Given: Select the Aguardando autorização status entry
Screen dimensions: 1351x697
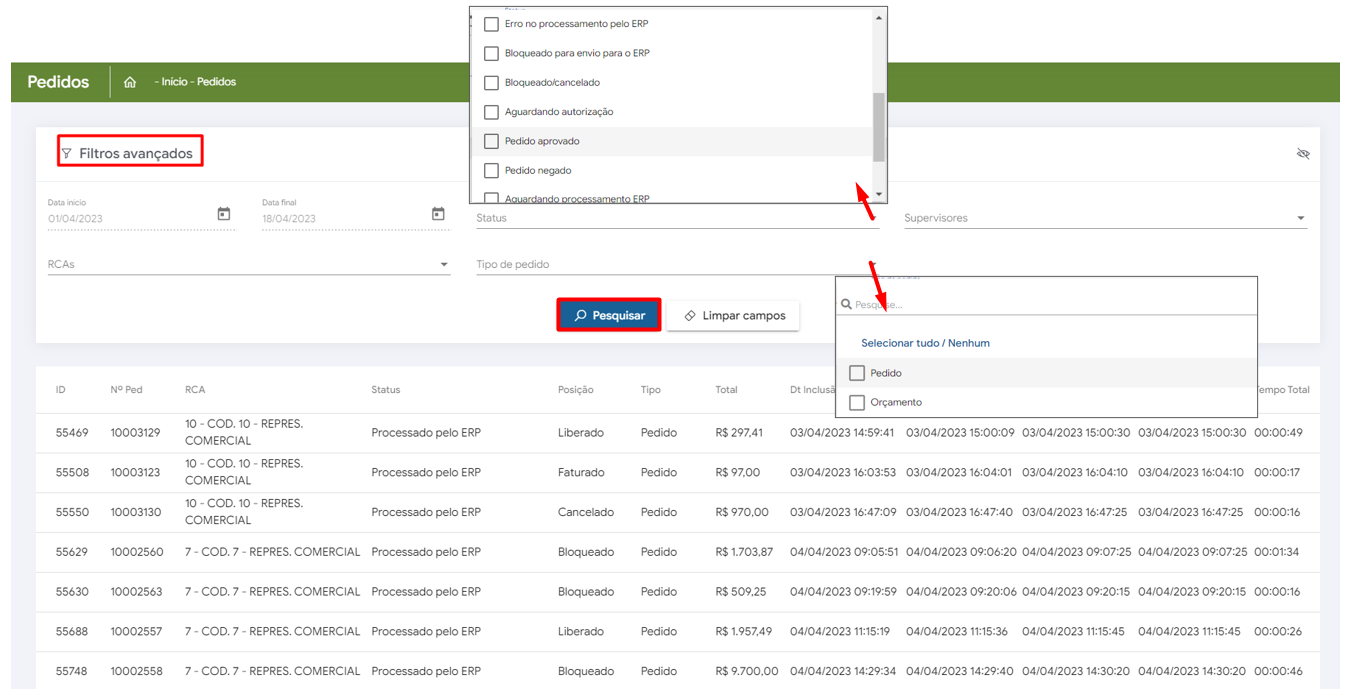Looking at the screenshot, I should click(558, 112).
